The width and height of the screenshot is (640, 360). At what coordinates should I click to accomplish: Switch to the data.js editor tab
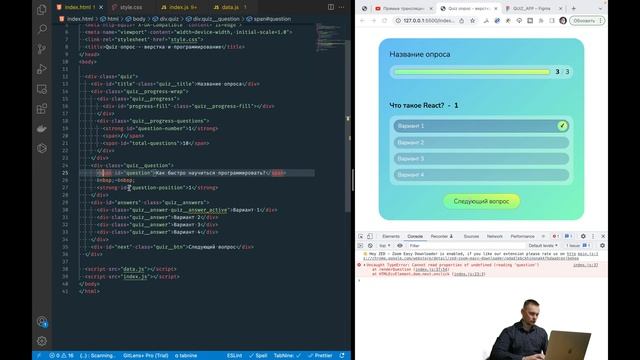pos(230,7)
